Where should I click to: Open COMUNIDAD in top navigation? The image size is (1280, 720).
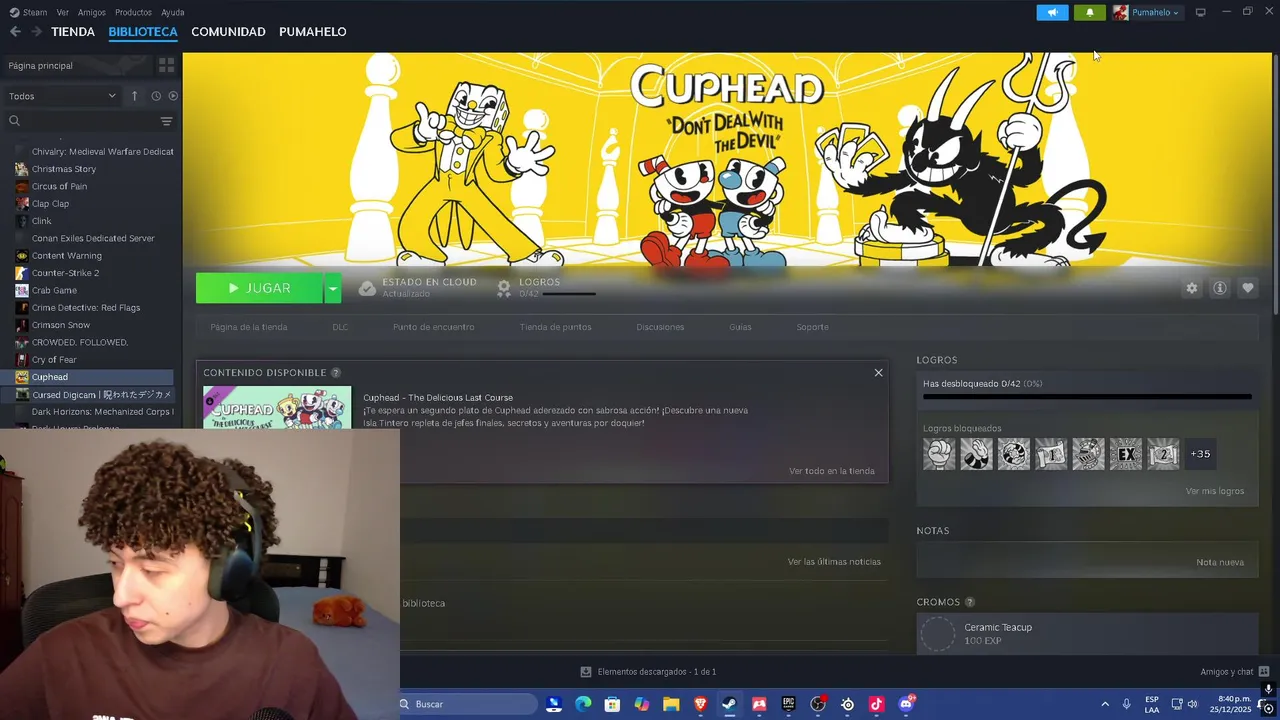(228, 32)
